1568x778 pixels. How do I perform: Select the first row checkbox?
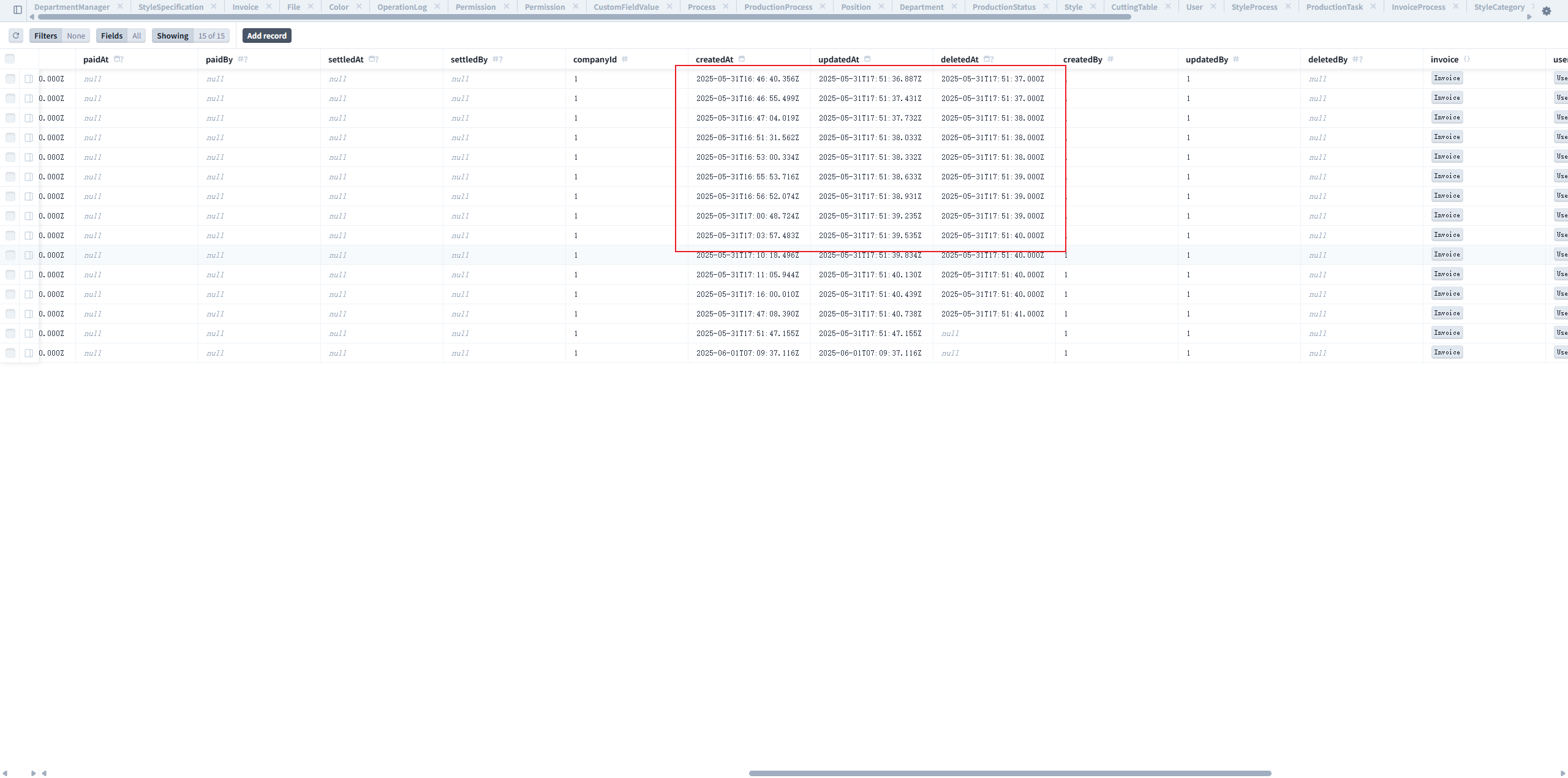coord(10,79)
